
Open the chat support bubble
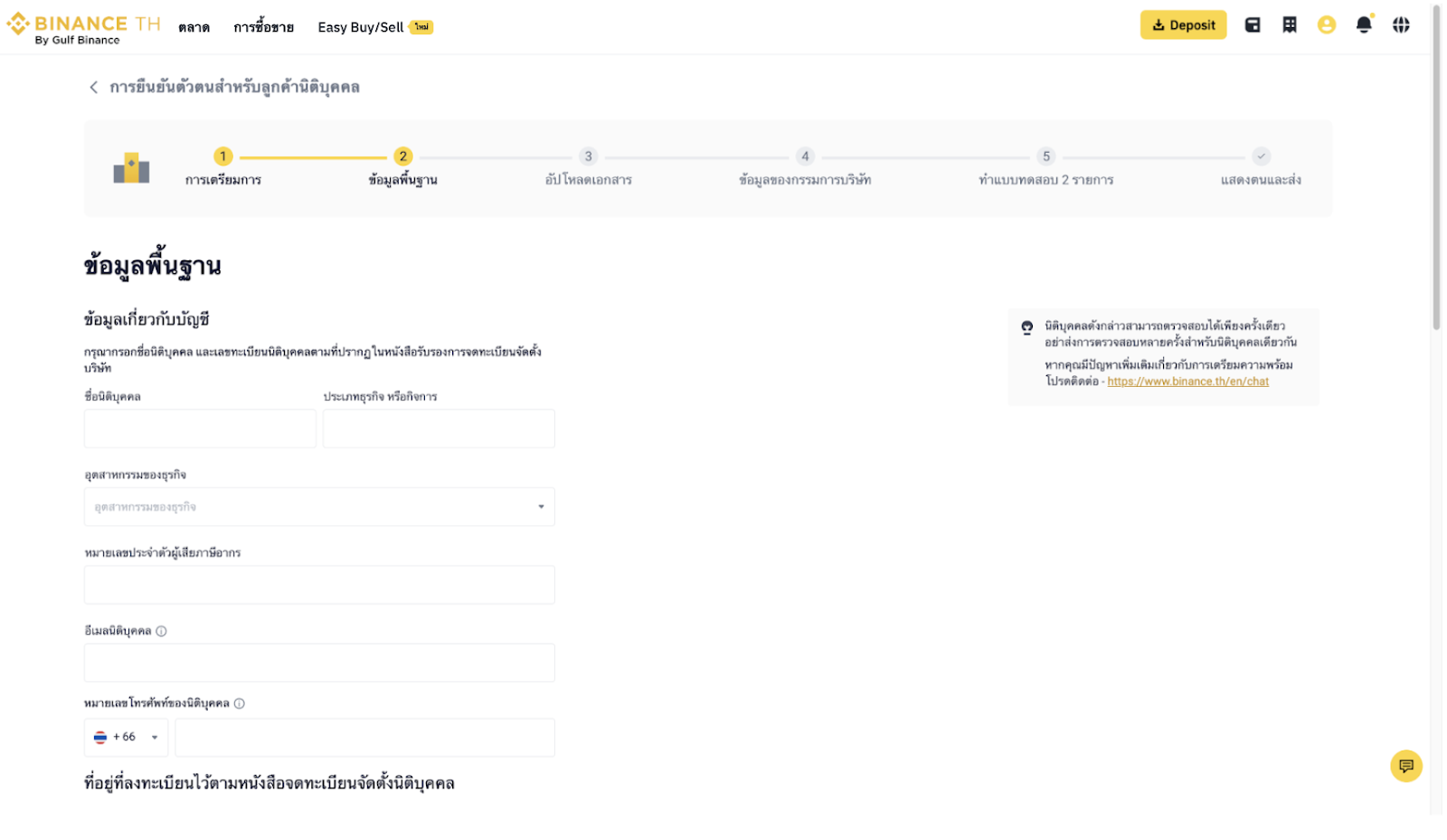(1405, 766)
